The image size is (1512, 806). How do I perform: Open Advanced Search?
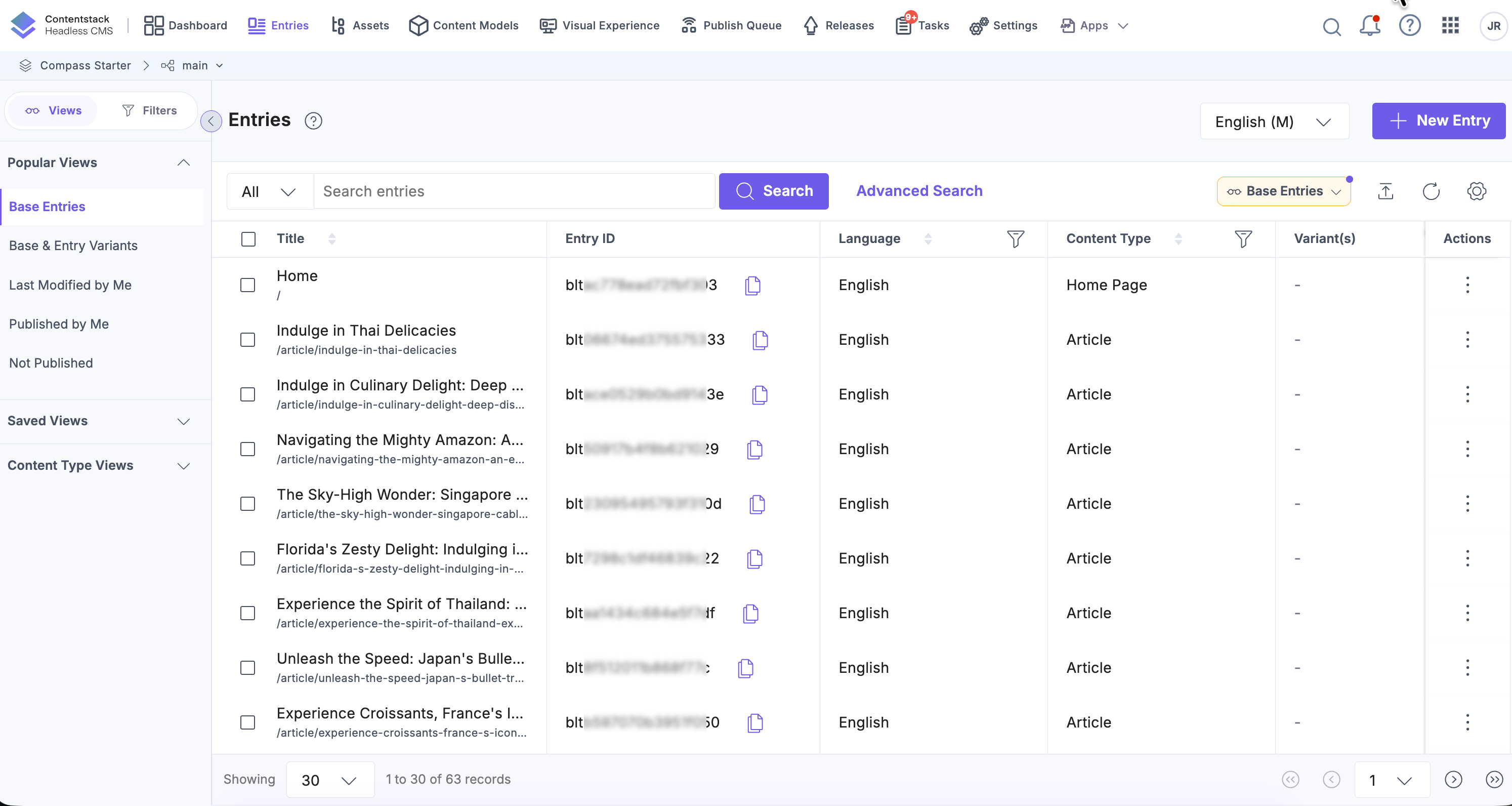click(x=918, y=191)
